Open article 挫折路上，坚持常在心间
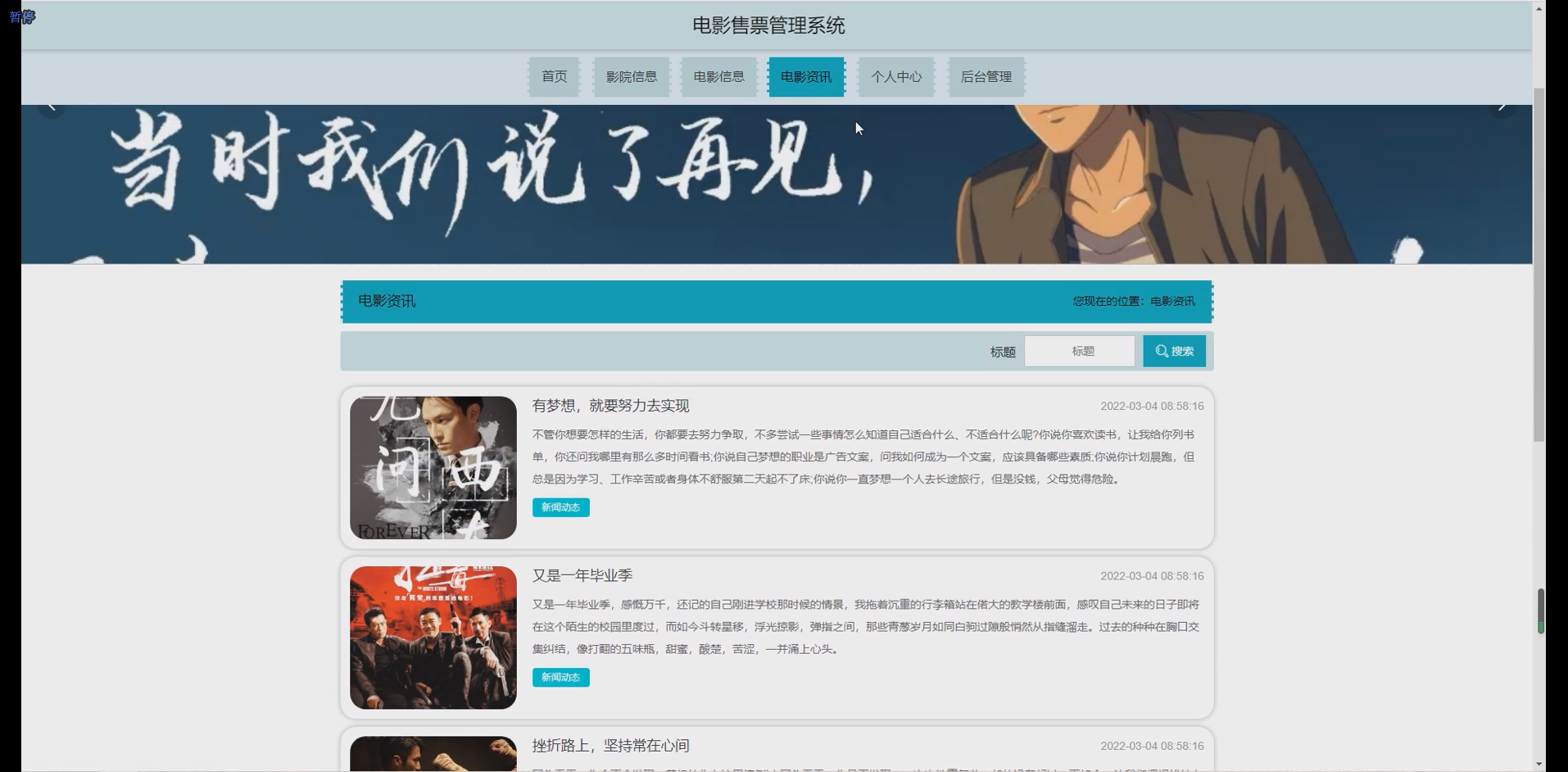 tap(610, 746)
